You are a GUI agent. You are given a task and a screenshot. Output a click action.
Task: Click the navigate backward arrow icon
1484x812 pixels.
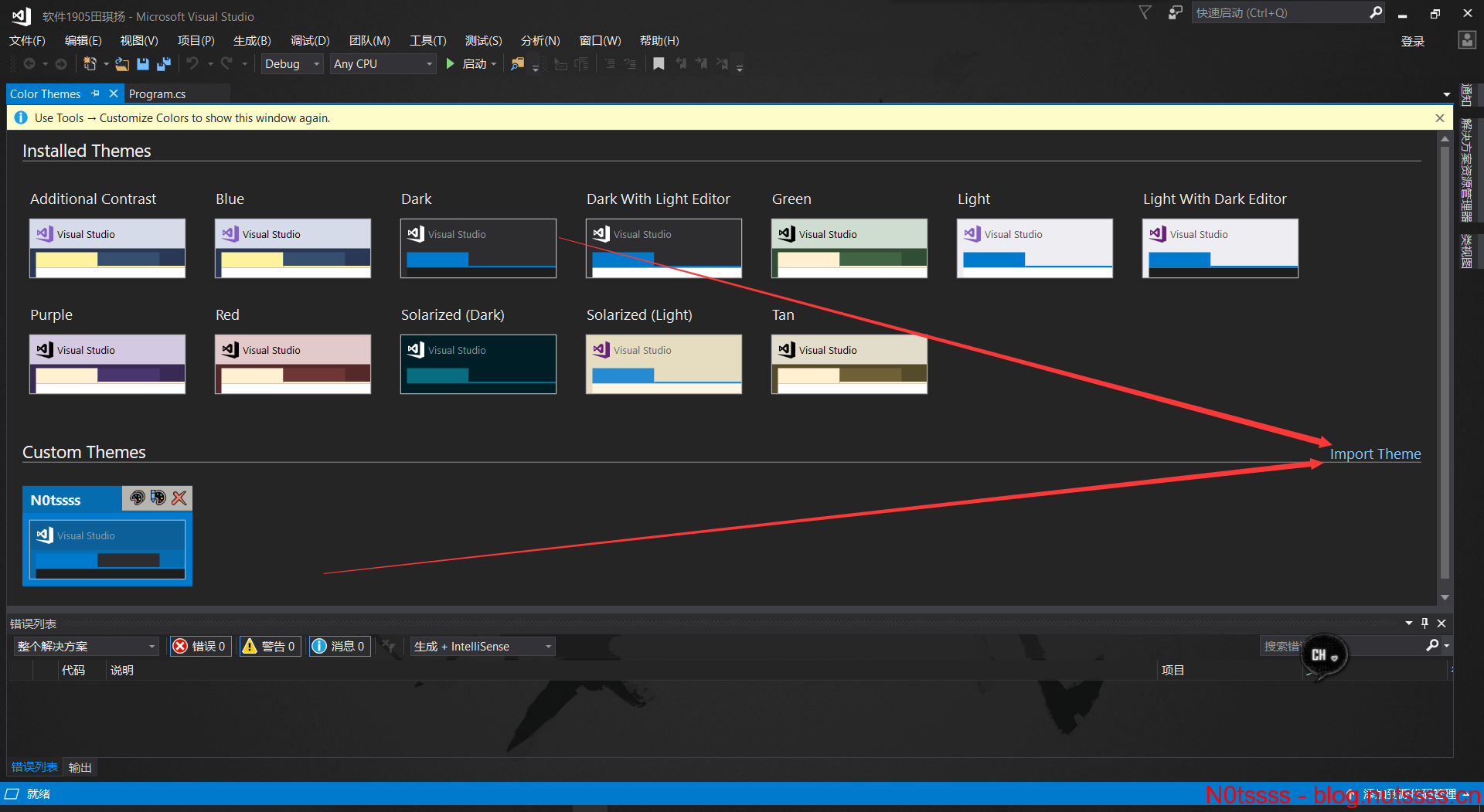[29, 64]
